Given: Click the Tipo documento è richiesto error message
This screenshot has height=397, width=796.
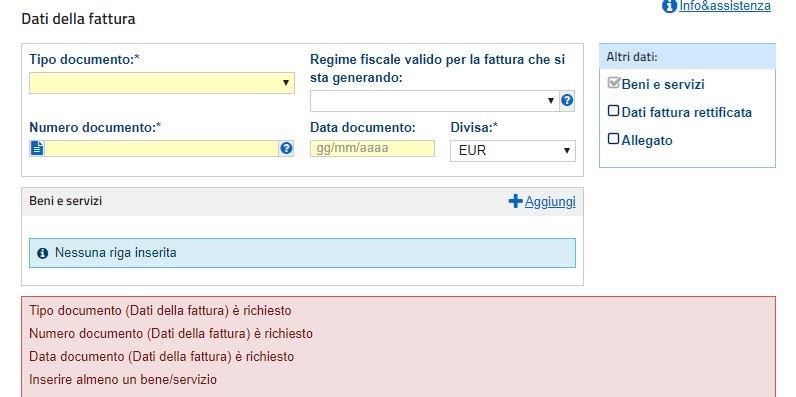Looking at the screenshot, I should coord(160,310).
